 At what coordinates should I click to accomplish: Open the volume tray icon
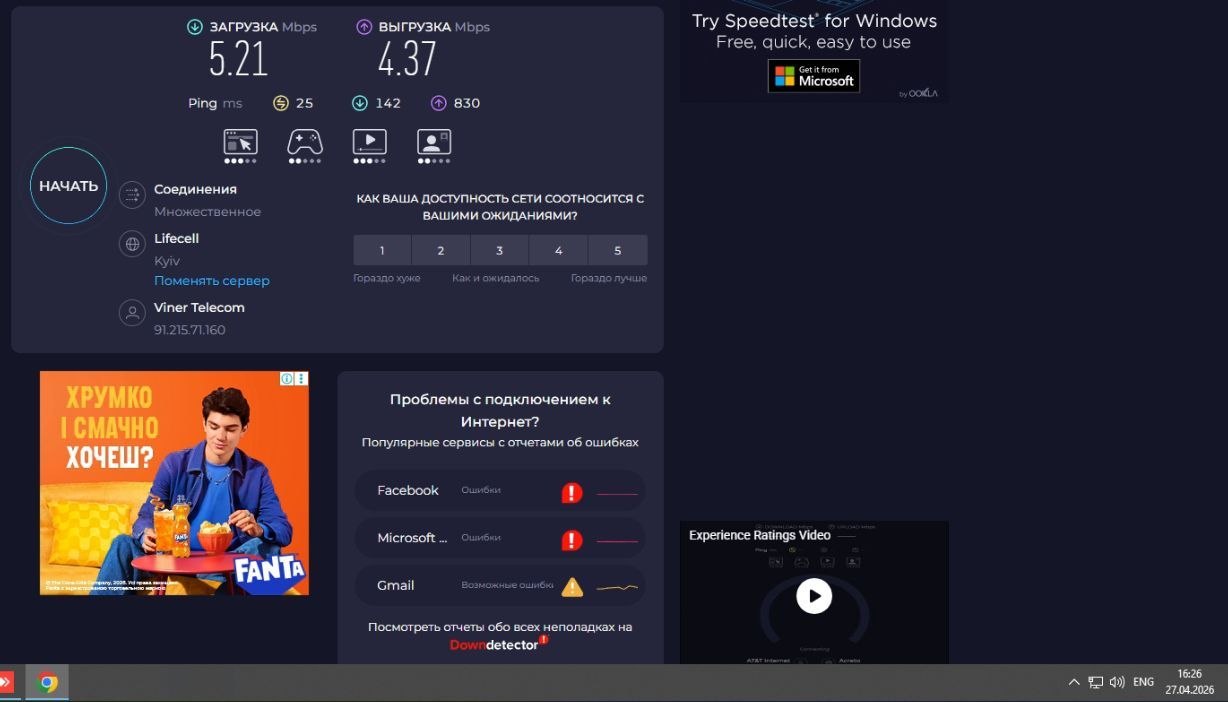click(1117, 682)
